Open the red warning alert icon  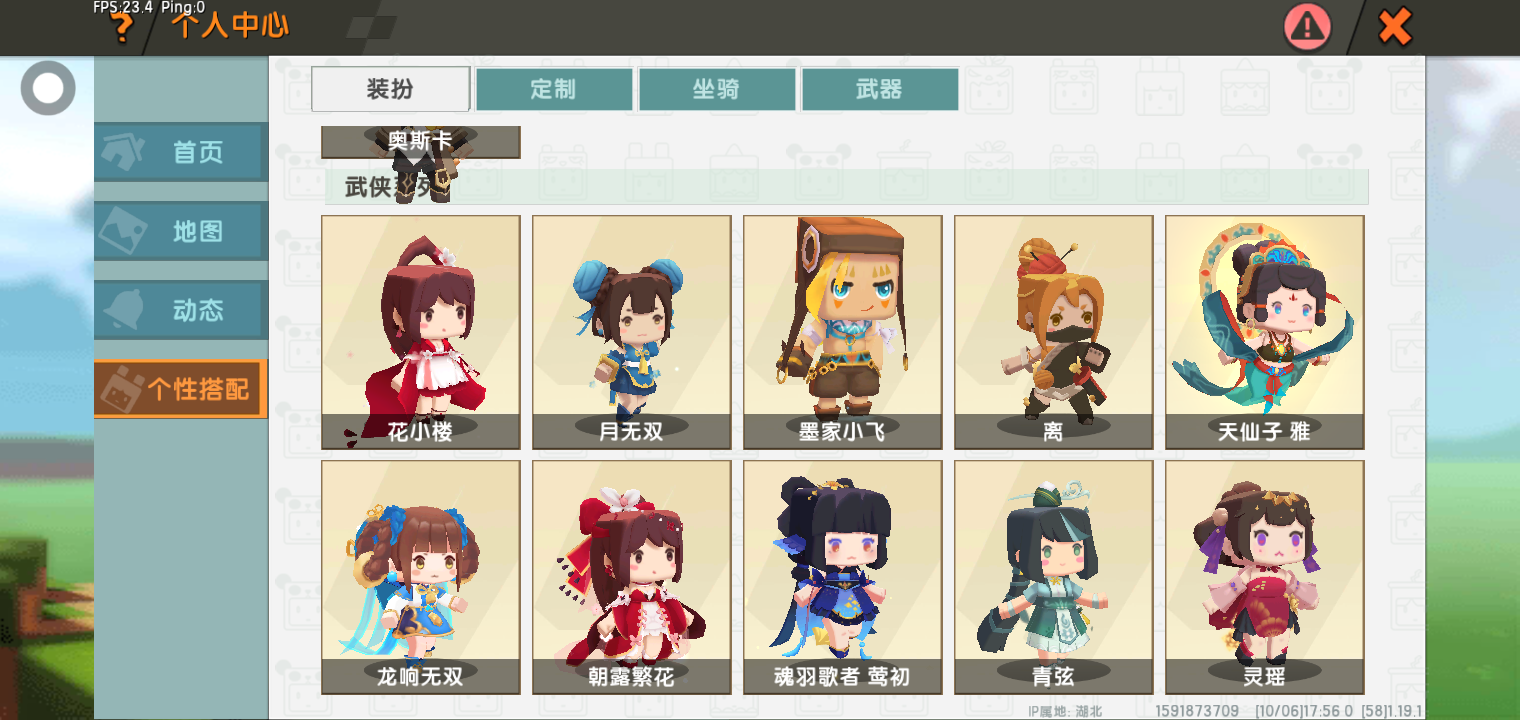point(1308,27)
